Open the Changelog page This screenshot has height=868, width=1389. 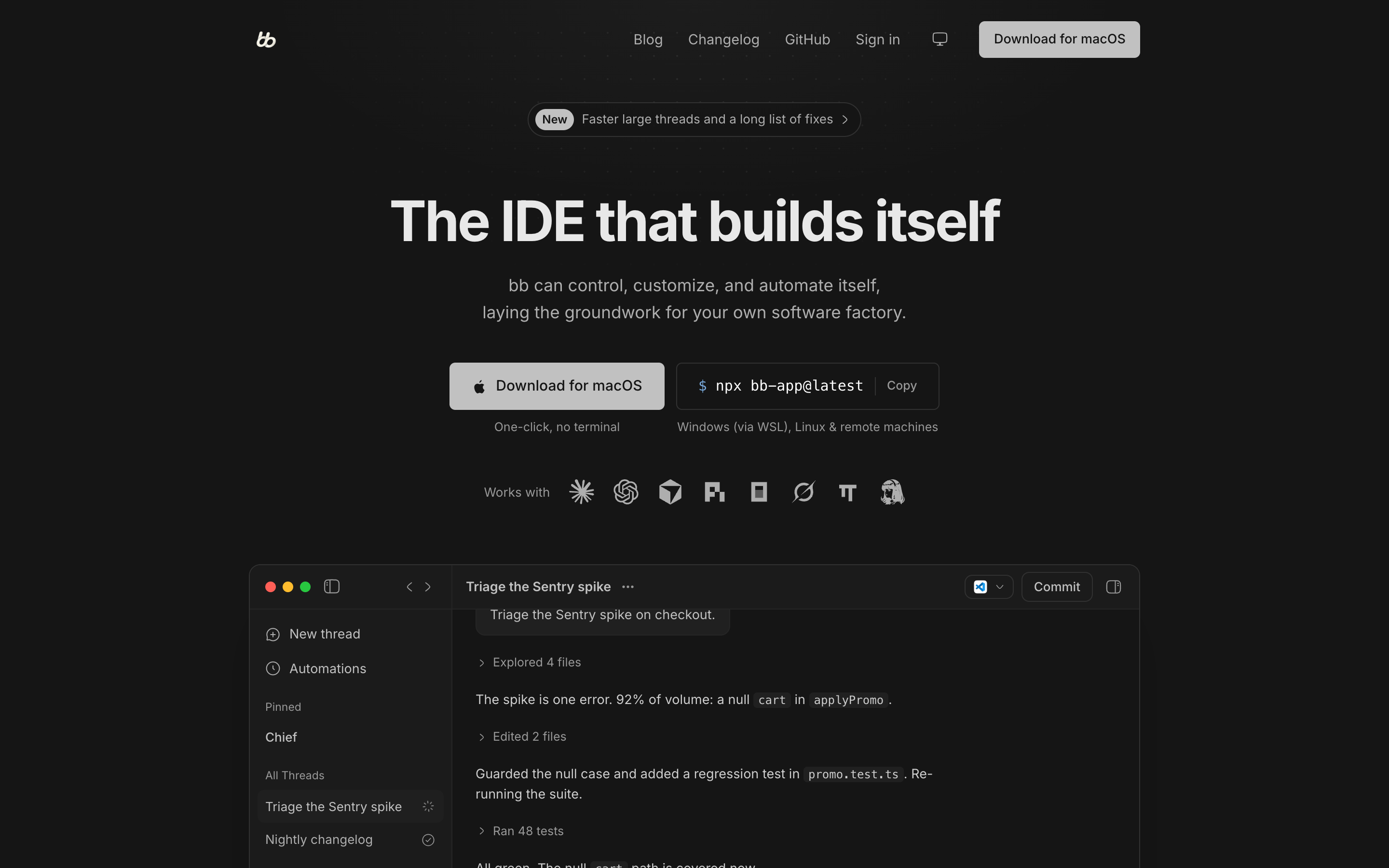724,40
